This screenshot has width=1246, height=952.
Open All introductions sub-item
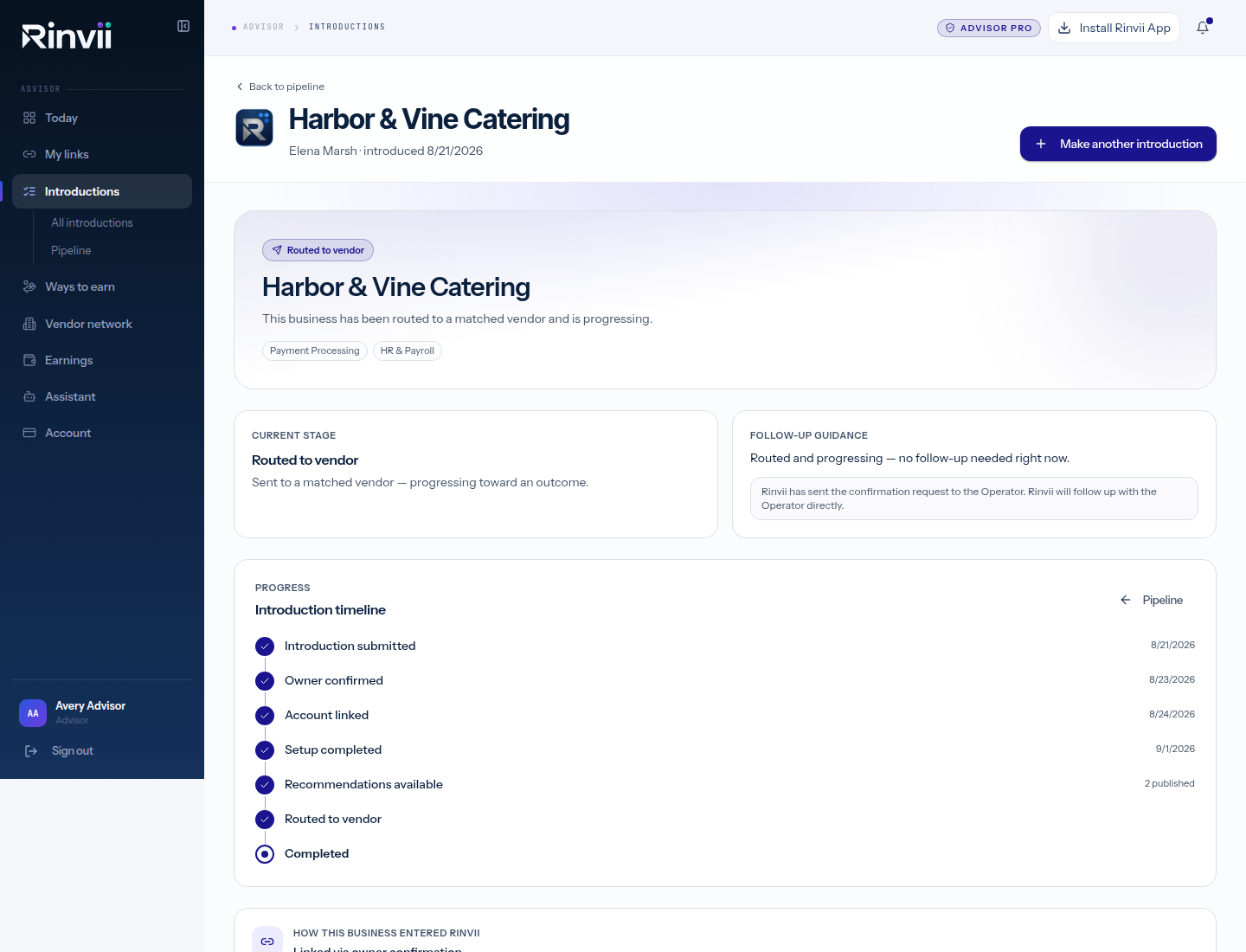(x=92, y=222)
